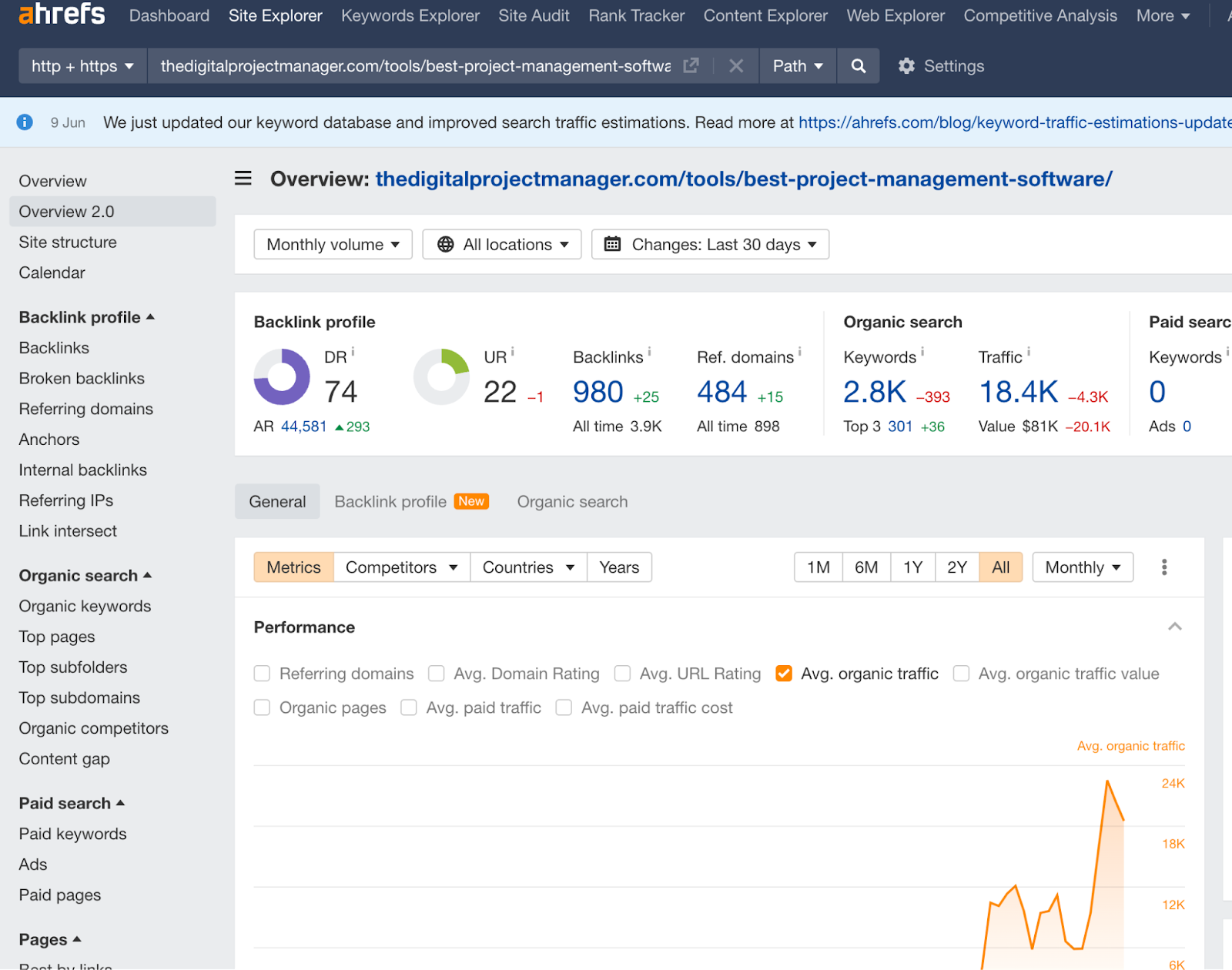Enable Avg. URL Rating checkbox

[x=622, y=674]
